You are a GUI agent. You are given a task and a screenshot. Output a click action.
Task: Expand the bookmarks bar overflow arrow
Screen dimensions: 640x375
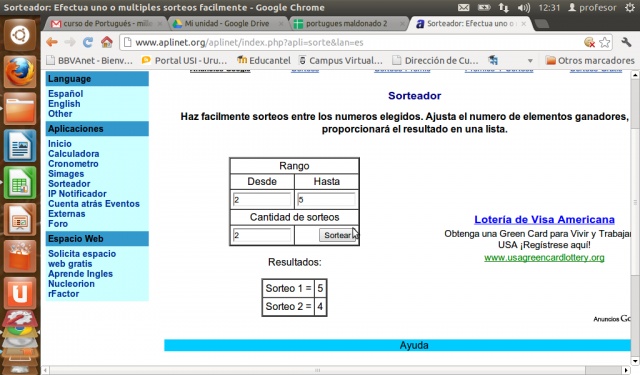pyautogui.click(x=530, y=61)
